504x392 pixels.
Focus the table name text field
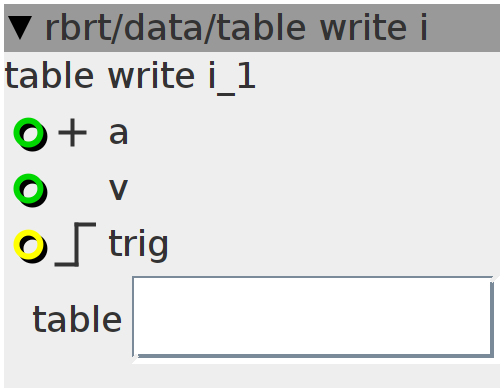coord(313,317)
